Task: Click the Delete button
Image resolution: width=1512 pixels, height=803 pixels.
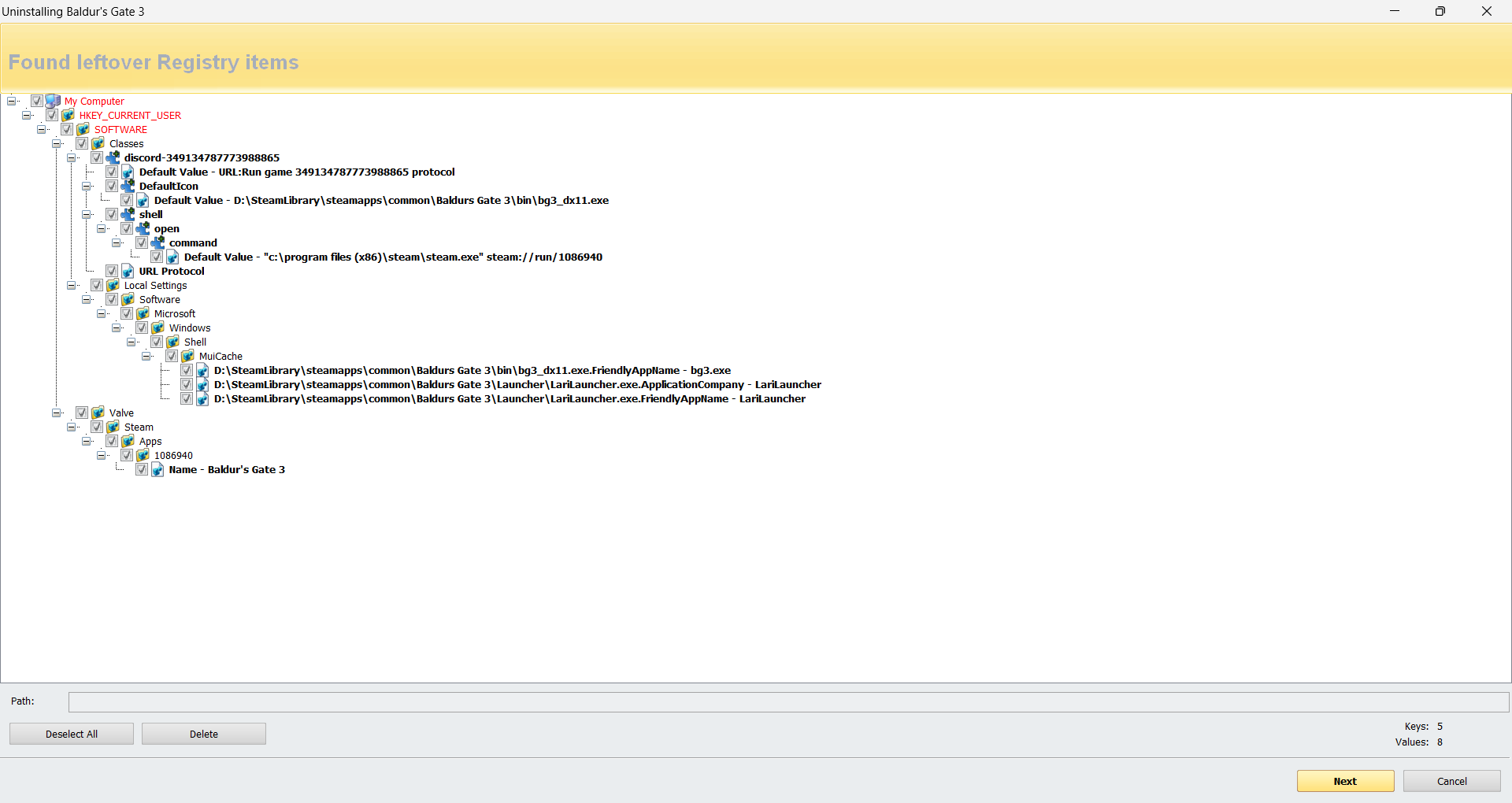Action: click(x=204, y=734)
